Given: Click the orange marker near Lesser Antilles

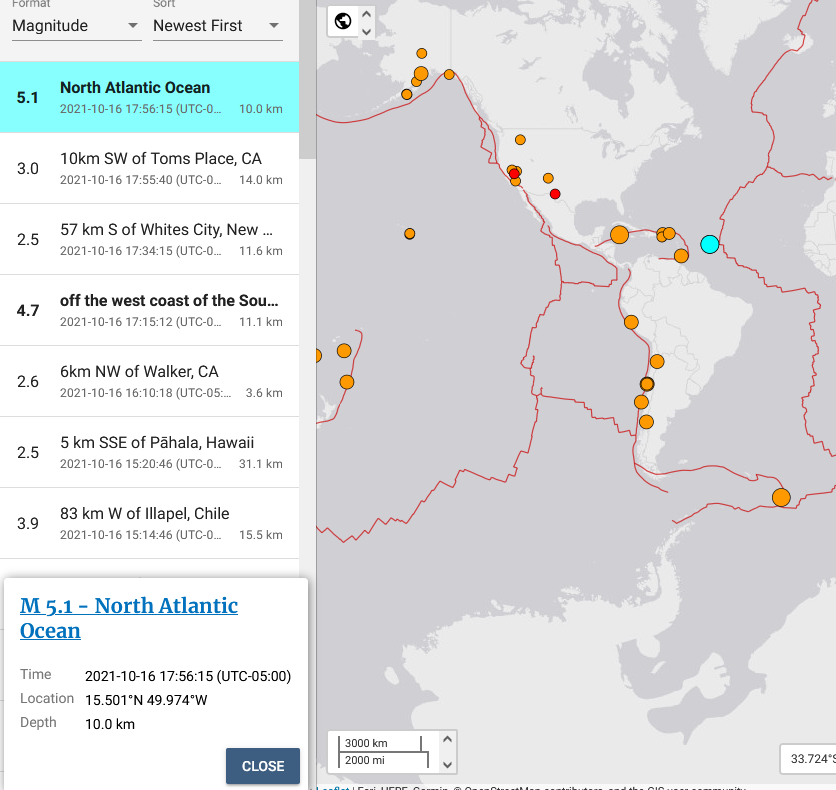Looking at the screenshot, I should (681, 256).
